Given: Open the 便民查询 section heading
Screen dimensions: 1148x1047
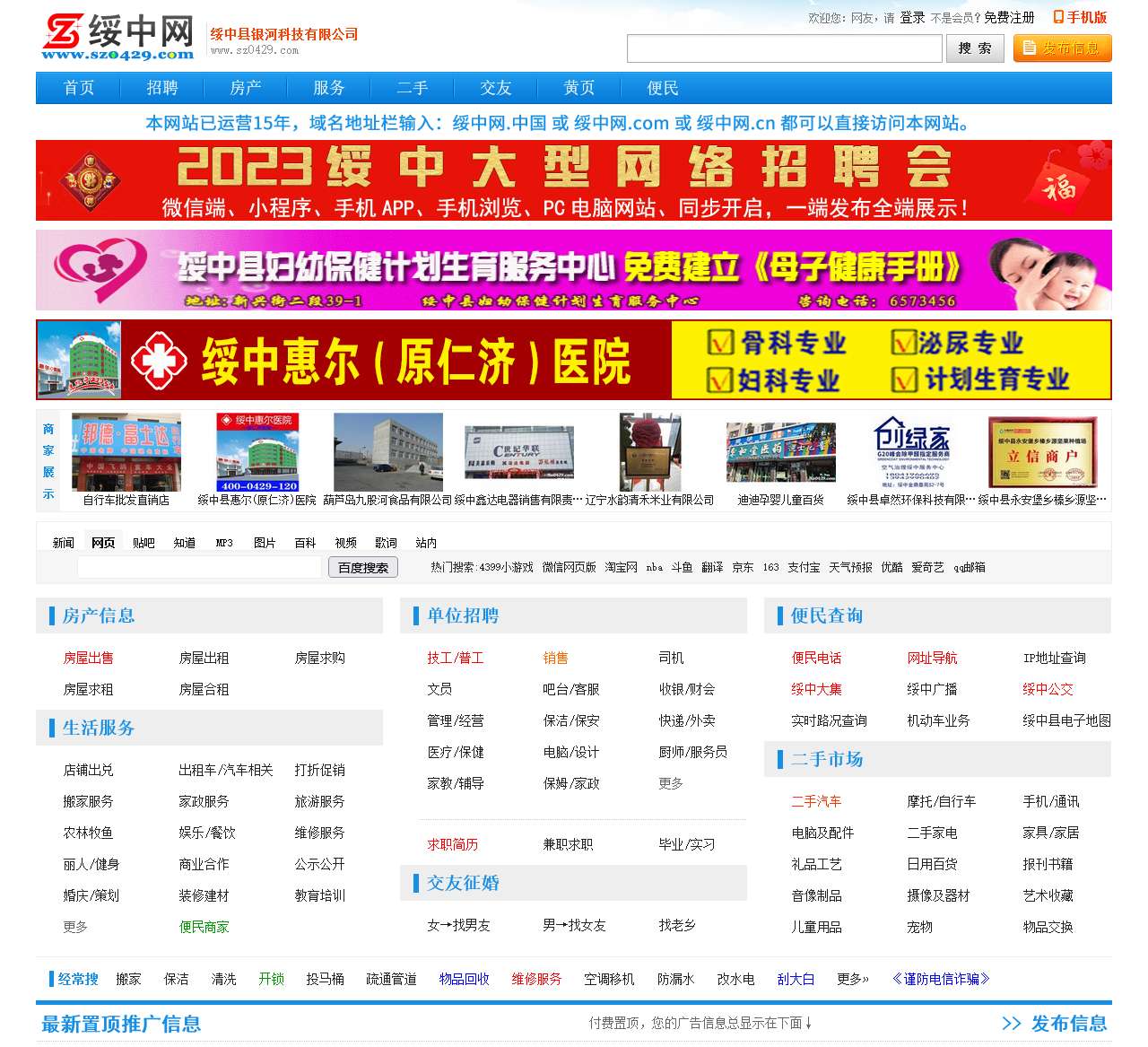Looking at the screenshot, I should pos(827,615).
